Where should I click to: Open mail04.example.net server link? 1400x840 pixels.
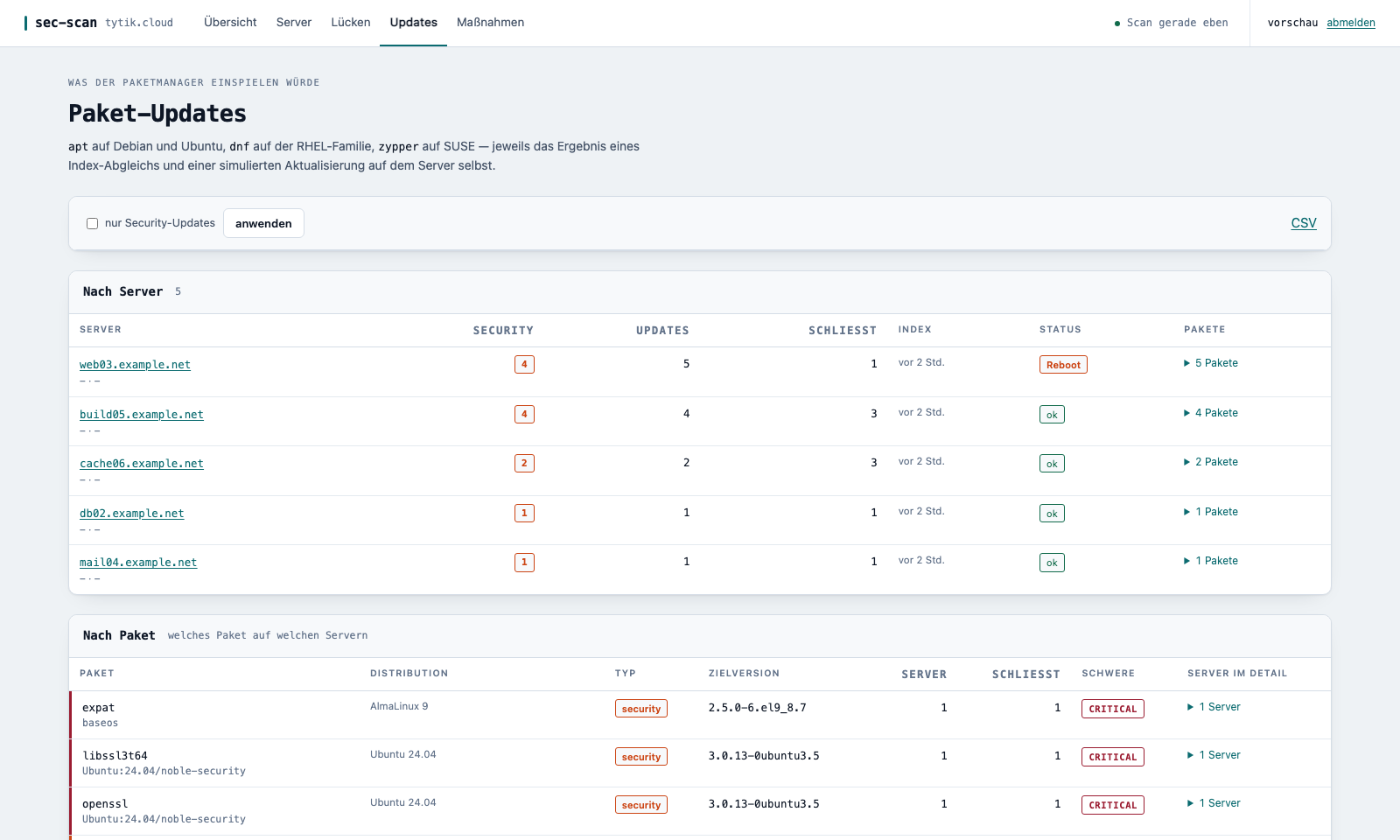pos(138,563)
